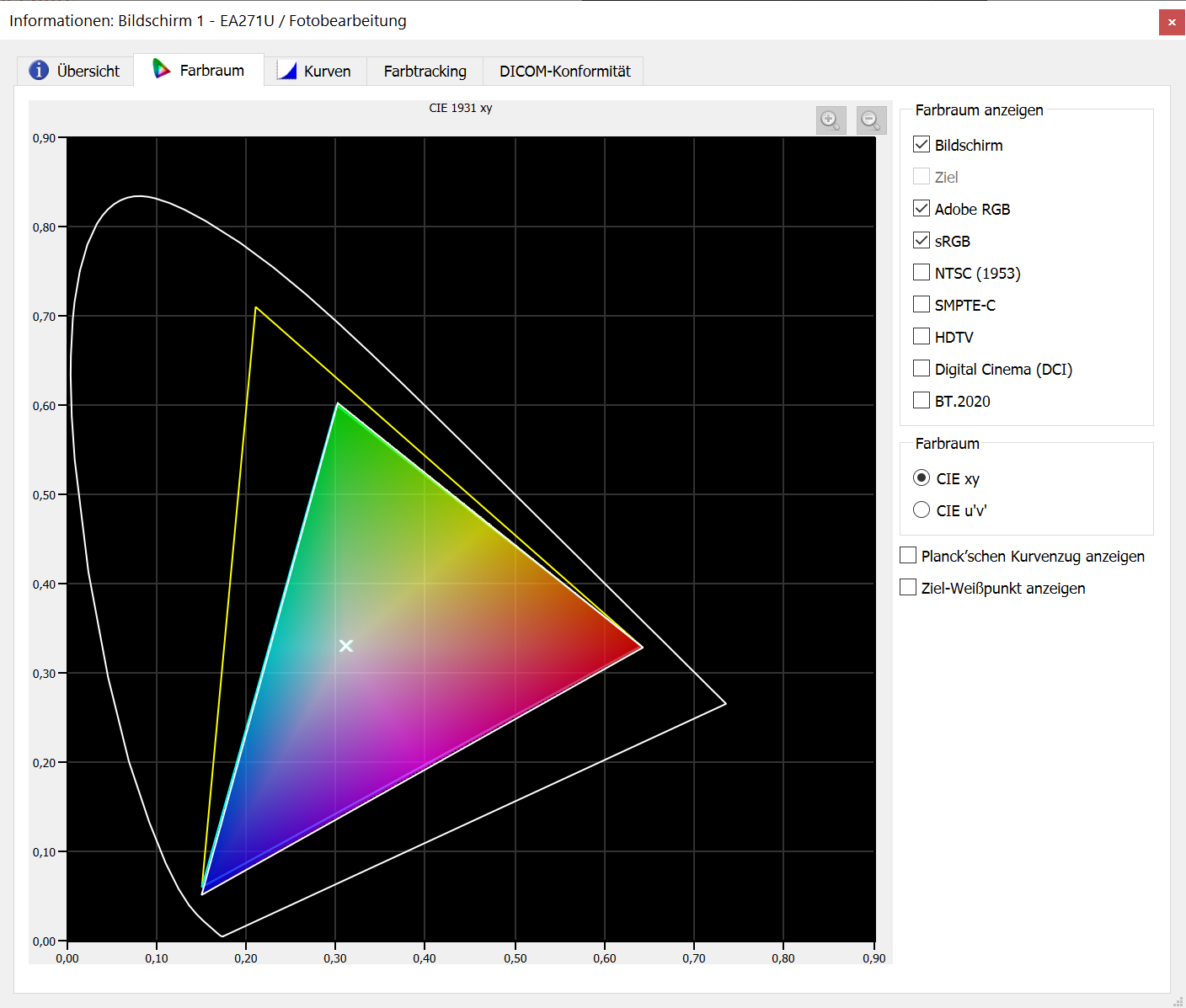The height and width of the screenshot is (1008, 1186).
Task: Switch to the Kurven tab
Action: coord(315,72)
